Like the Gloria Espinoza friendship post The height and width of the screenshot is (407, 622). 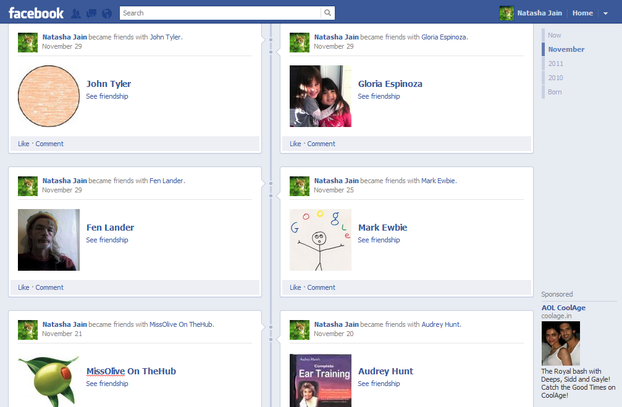pos(295,144)
